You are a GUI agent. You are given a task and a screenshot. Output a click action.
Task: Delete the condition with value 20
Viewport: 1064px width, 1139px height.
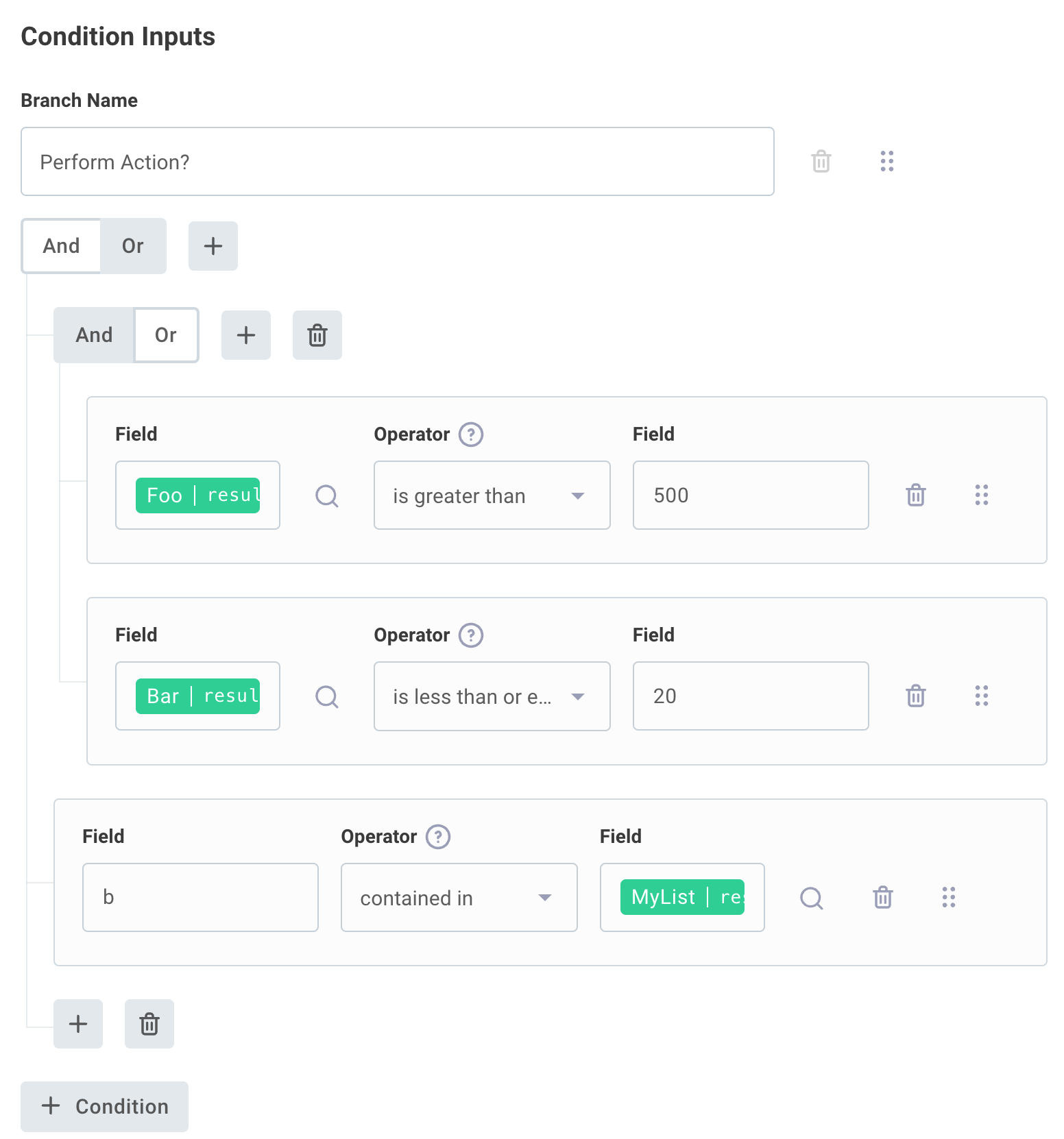(915, 696)
